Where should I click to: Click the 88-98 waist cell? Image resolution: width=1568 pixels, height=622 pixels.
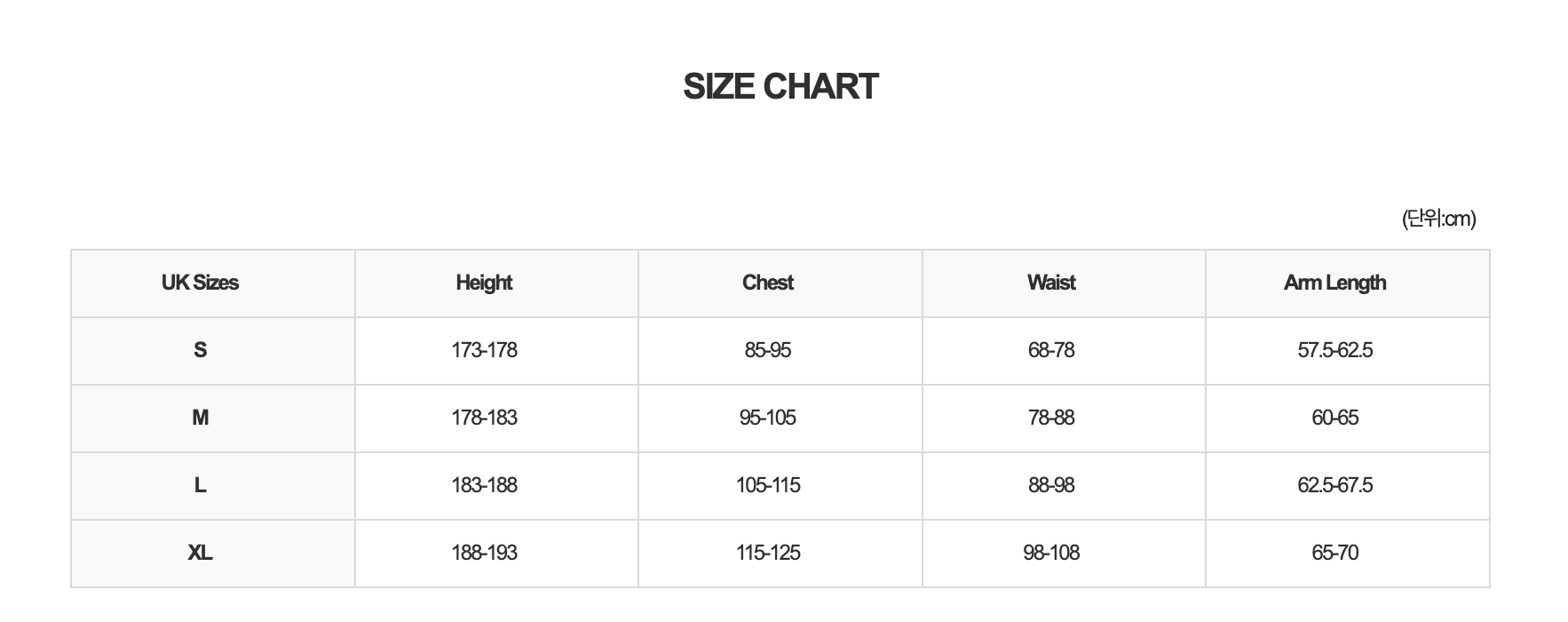1051,485
